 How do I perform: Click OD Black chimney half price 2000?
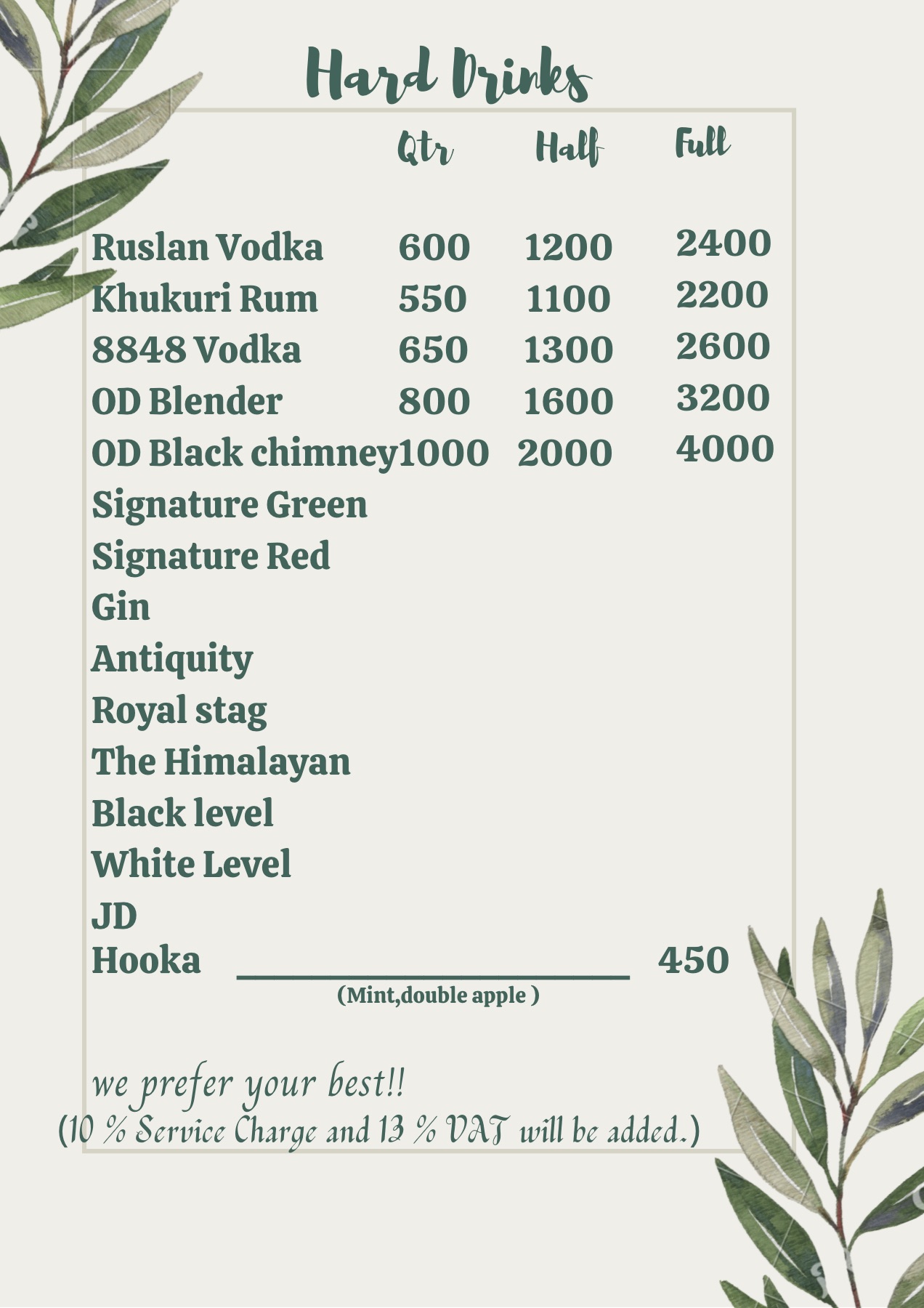564,453
